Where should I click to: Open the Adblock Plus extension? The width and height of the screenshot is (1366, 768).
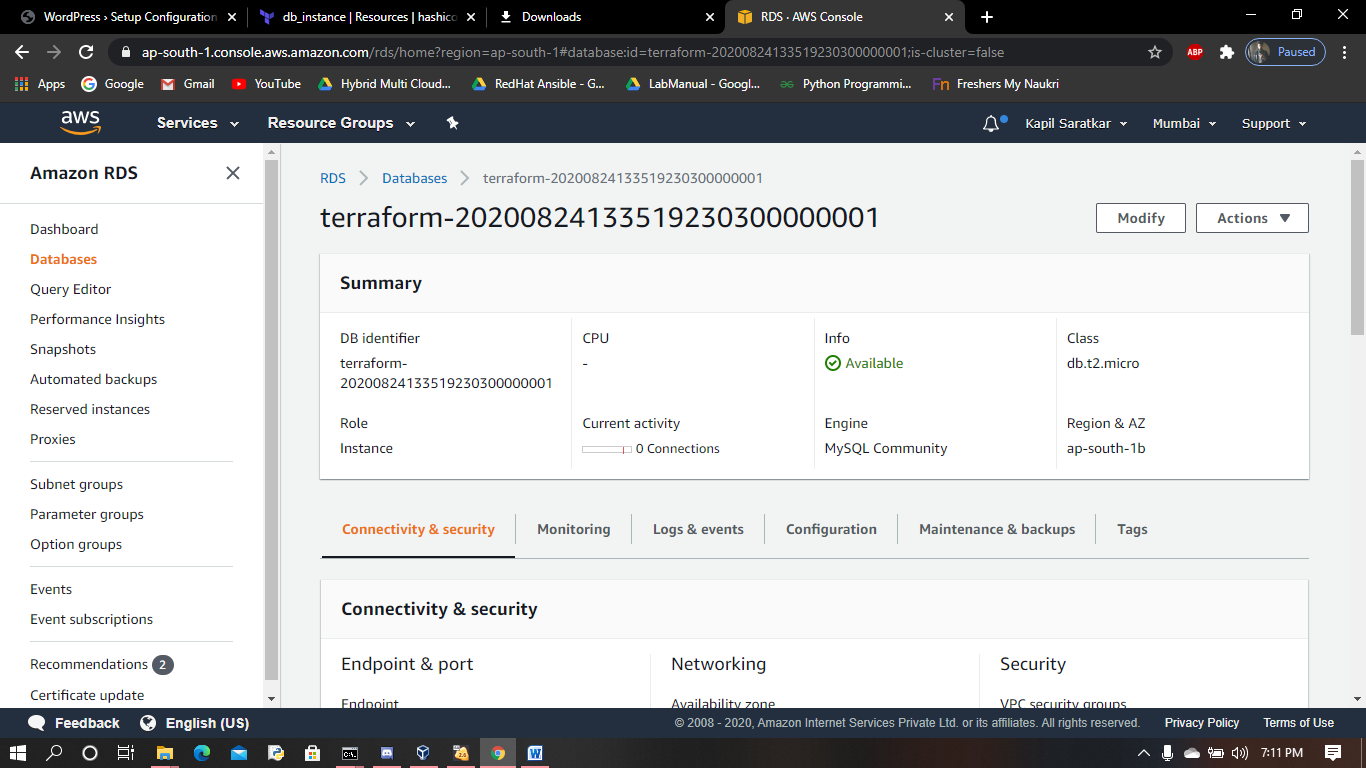click(x=1194, y=52)
